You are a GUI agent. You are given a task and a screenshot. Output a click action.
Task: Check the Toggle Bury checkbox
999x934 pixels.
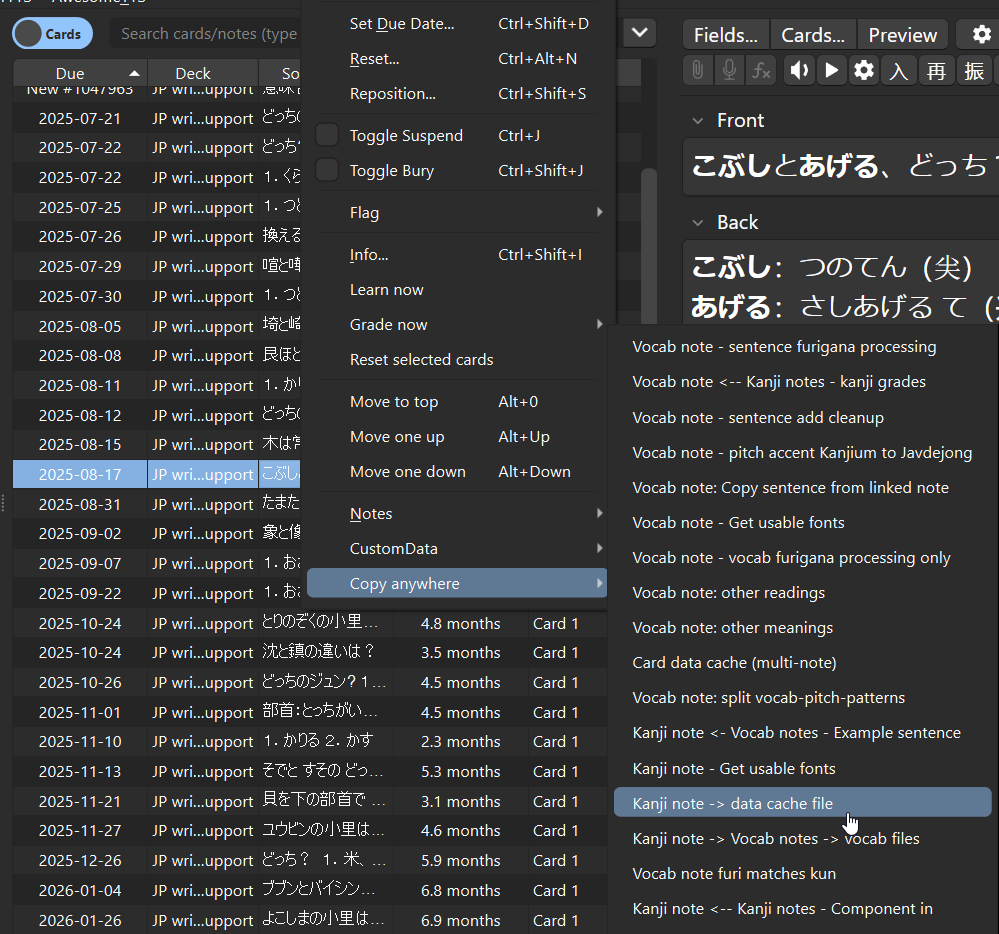click(327, 170)
